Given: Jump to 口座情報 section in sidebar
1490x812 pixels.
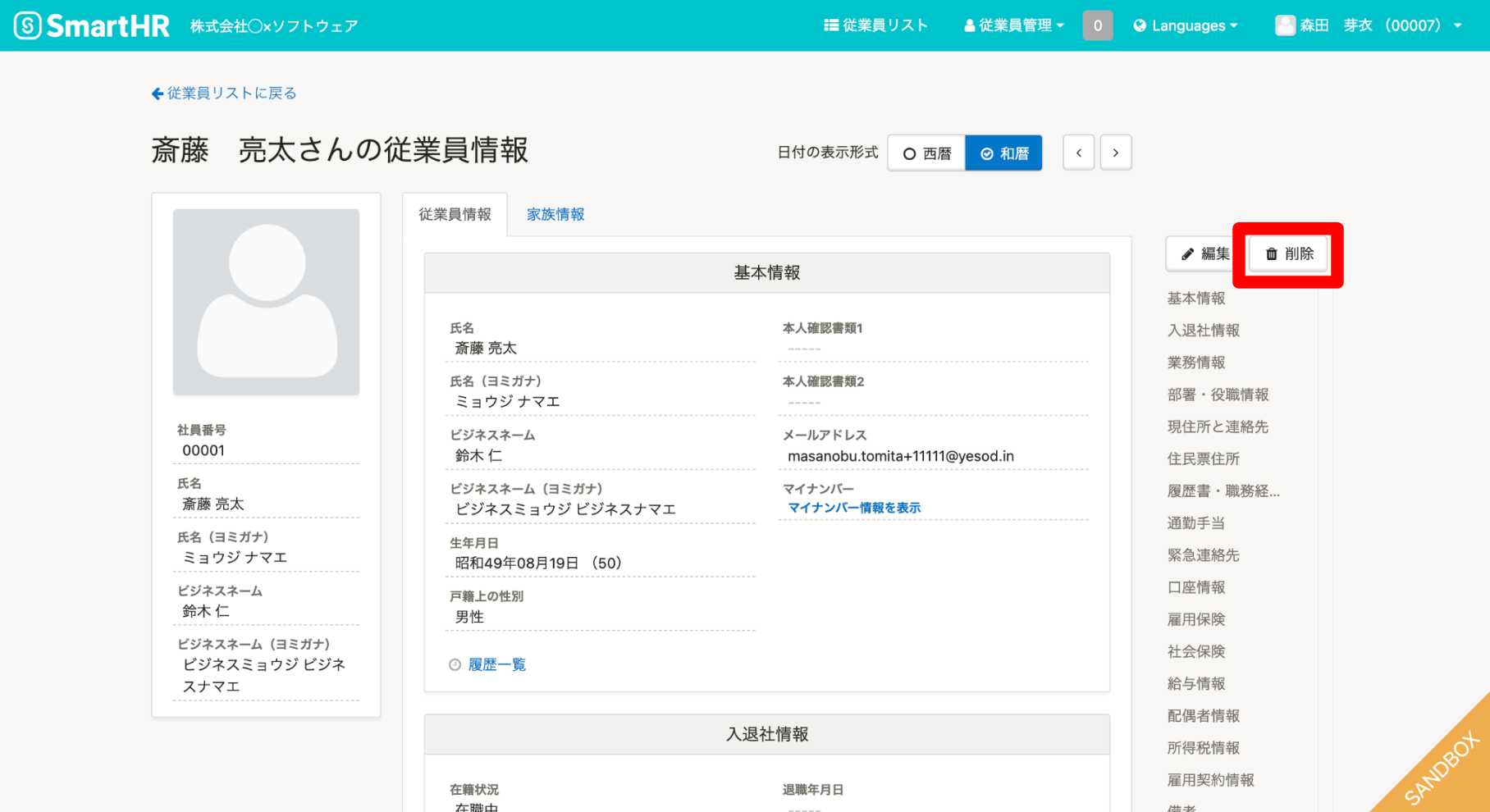Looking at the screenshot, I should [x=1195, y=587].
